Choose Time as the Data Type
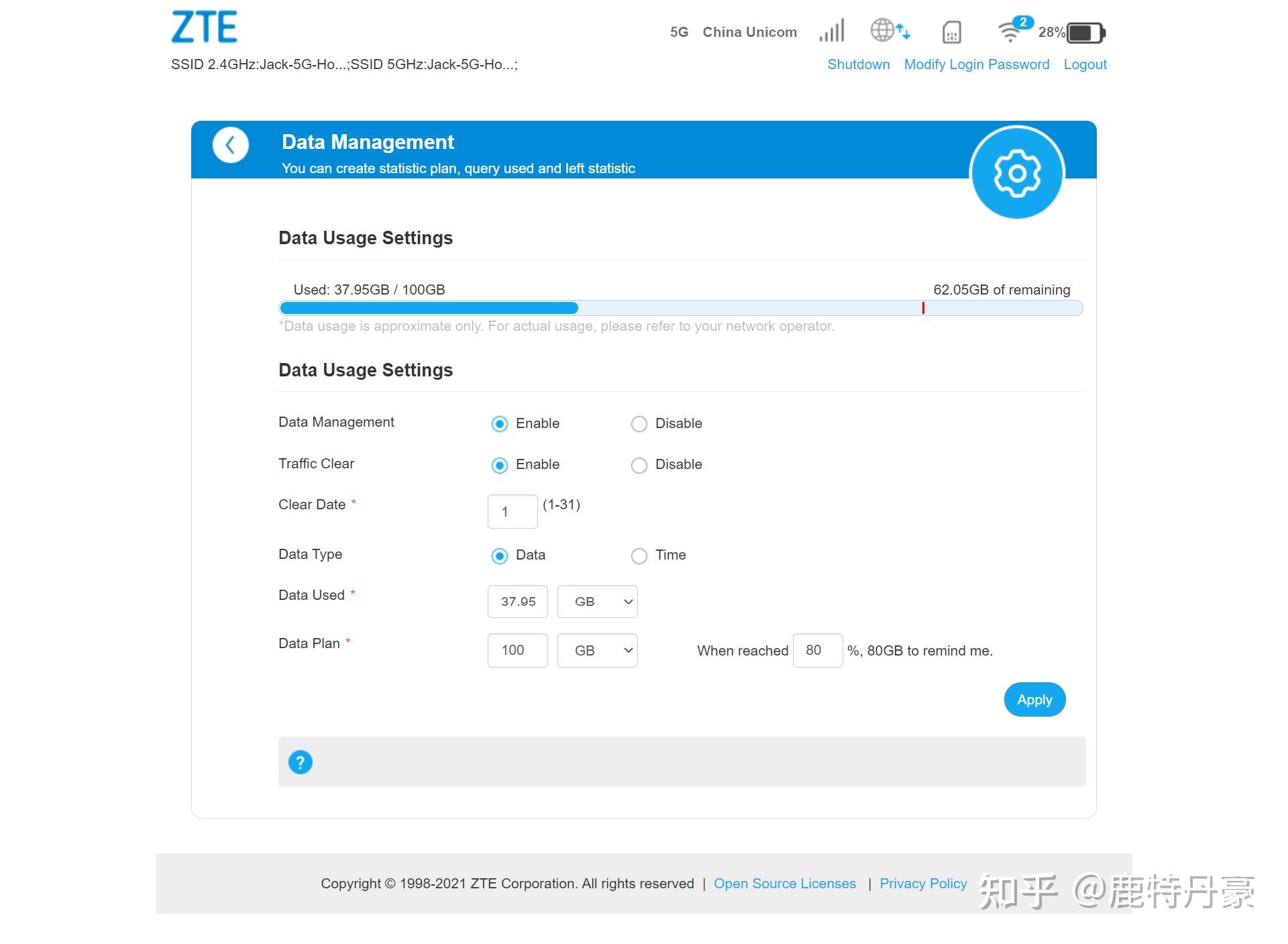Image resolution: width=1288 pixels, height=944 pixels. tap(639, 556)
